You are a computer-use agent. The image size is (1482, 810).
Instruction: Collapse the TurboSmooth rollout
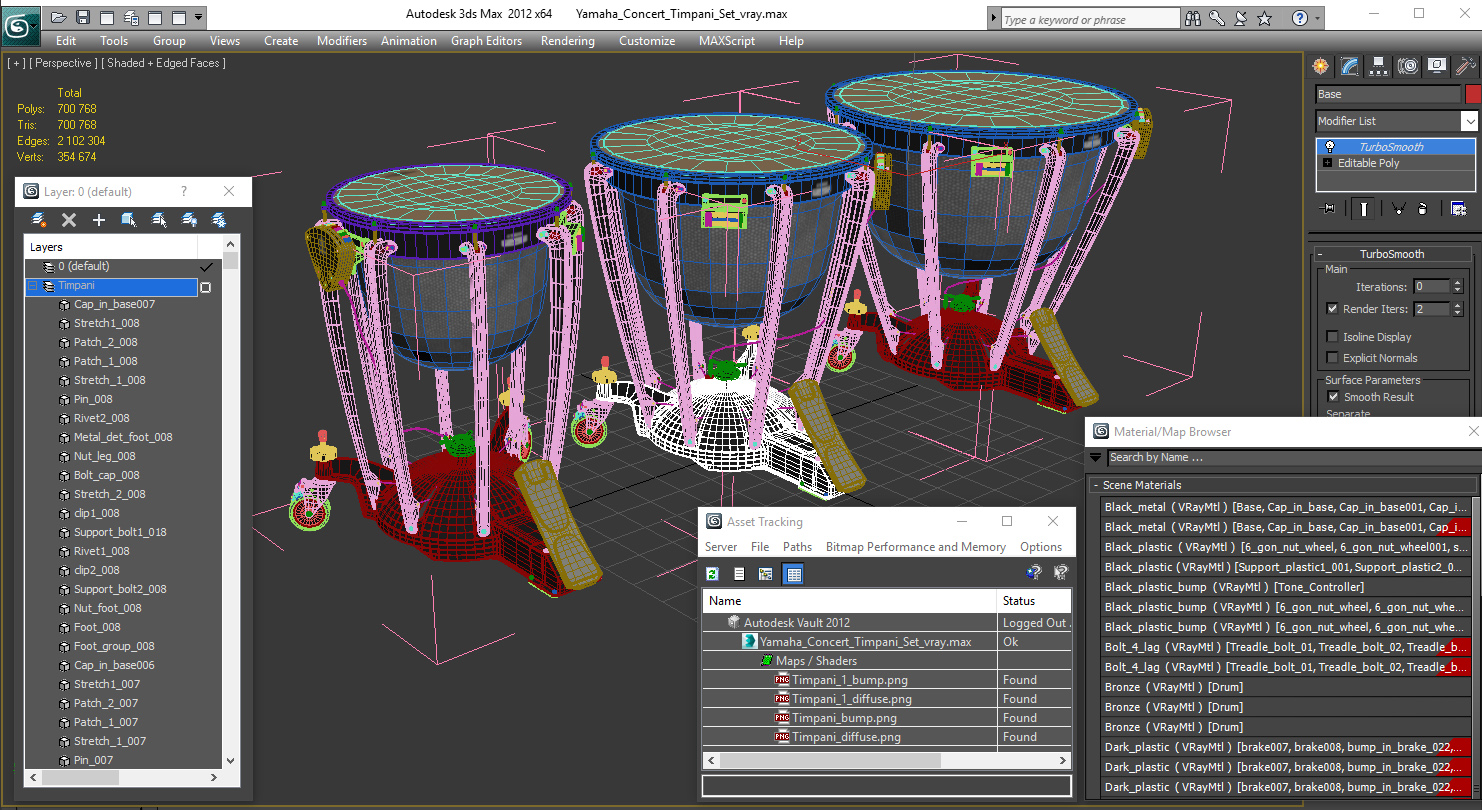point(1320,254)
